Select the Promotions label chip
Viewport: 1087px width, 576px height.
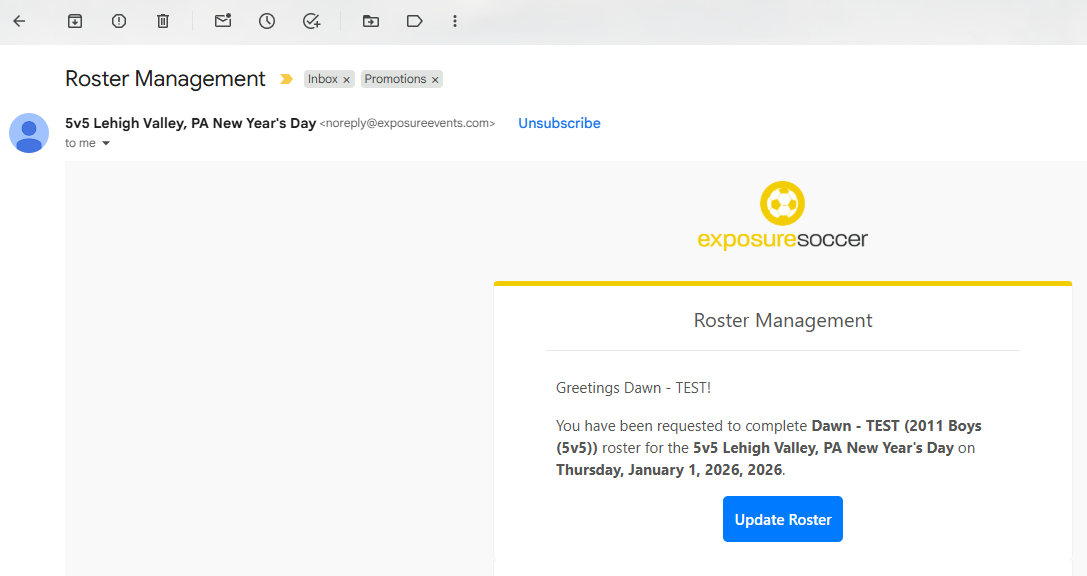395,79
